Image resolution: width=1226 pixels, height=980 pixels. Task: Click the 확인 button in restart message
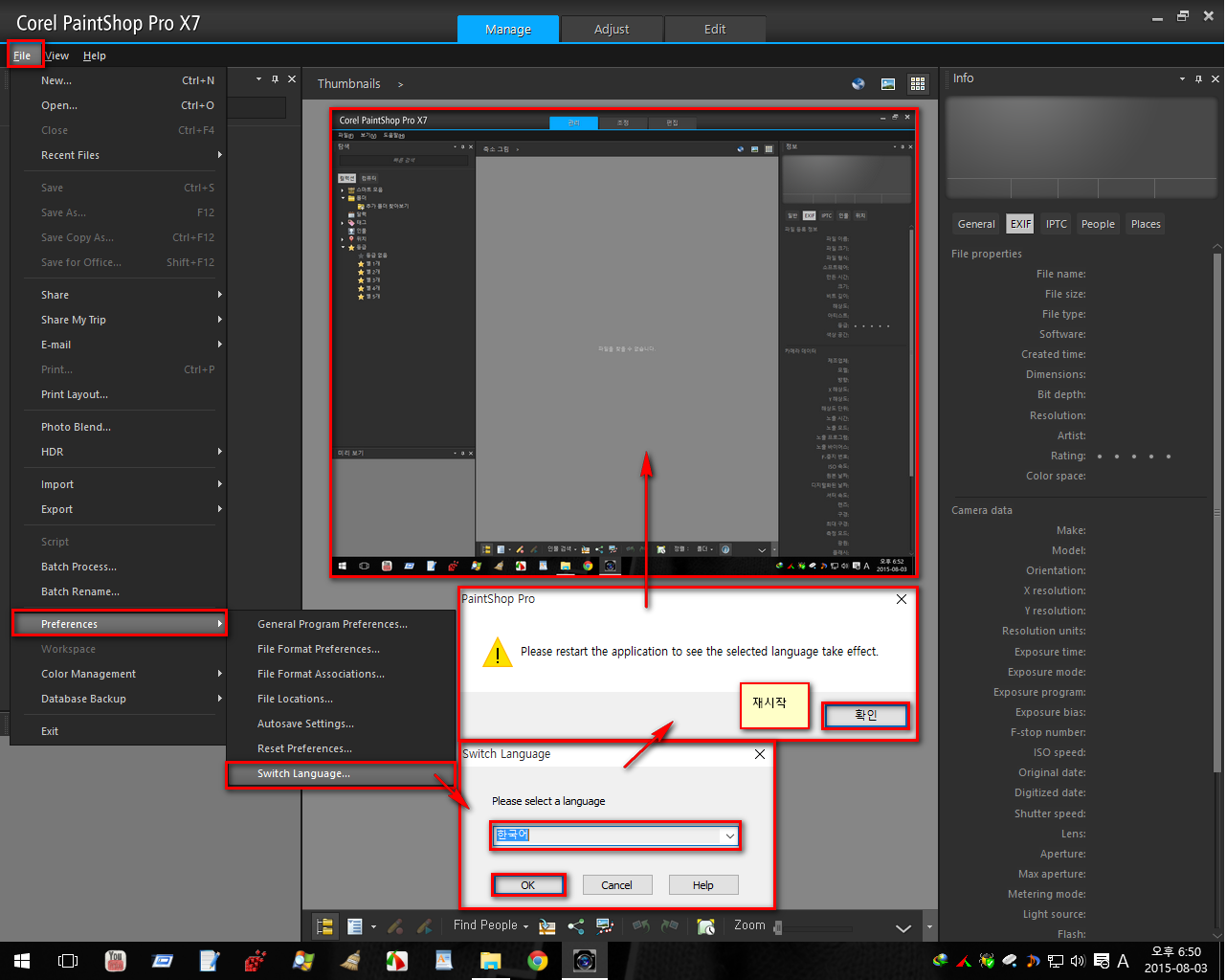[x=865, y=715]
